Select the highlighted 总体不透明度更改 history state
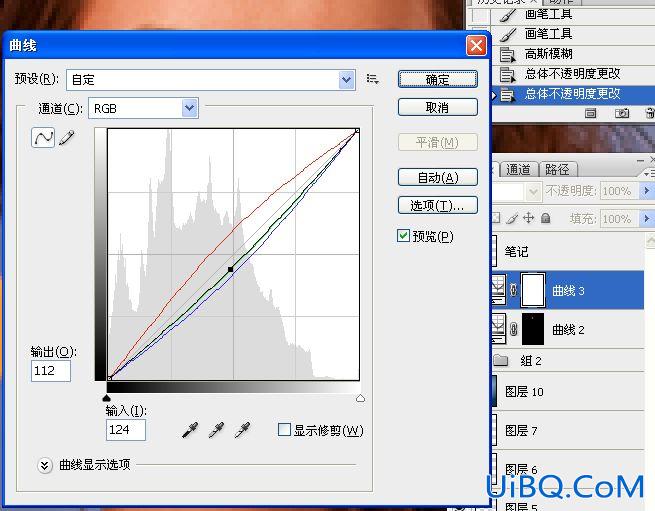The height and width of the screenshot is (511, 655). coord(572,94)
